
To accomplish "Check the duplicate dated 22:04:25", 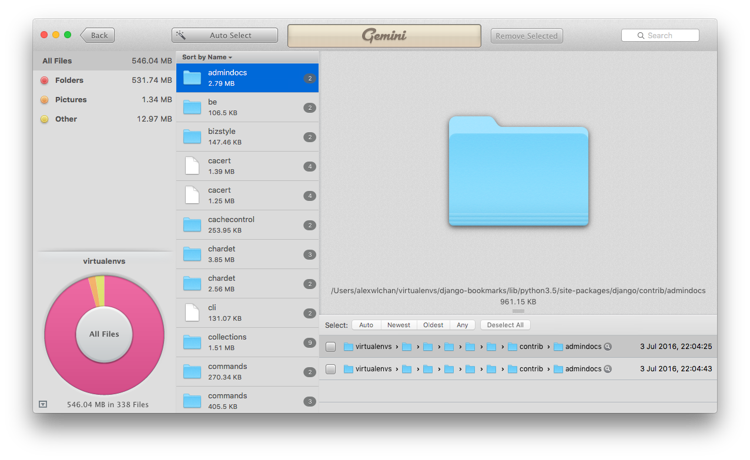I will (x=331, y=347).
